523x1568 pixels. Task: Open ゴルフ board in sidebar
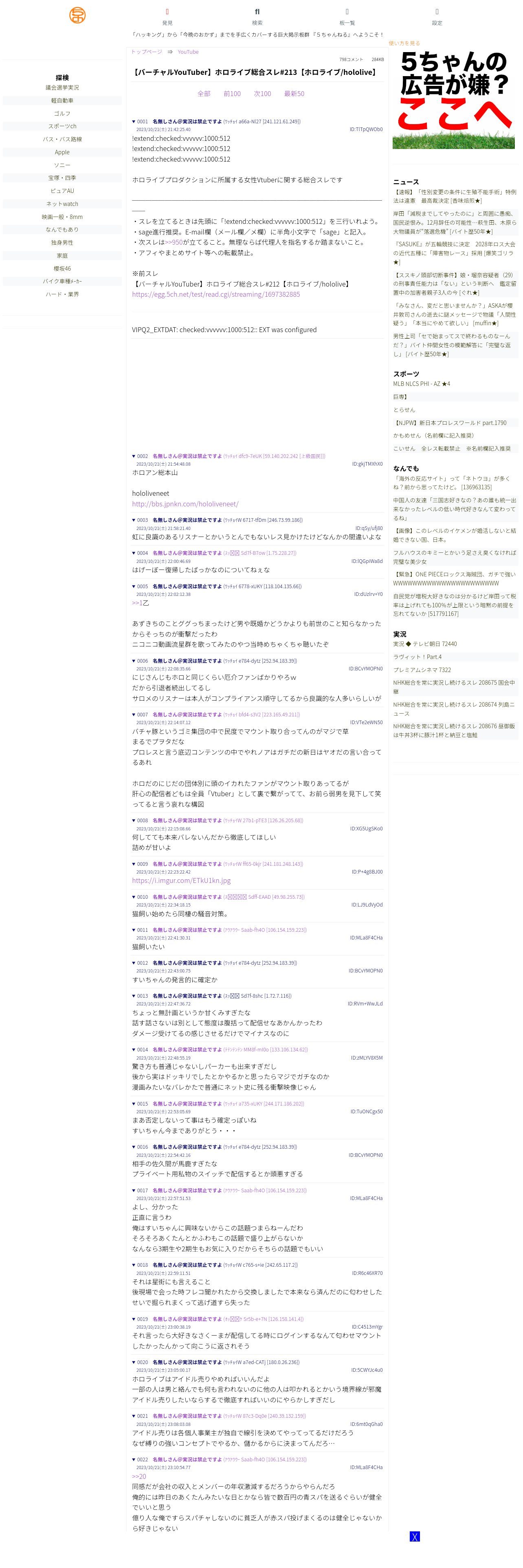[x=62, y=113]
